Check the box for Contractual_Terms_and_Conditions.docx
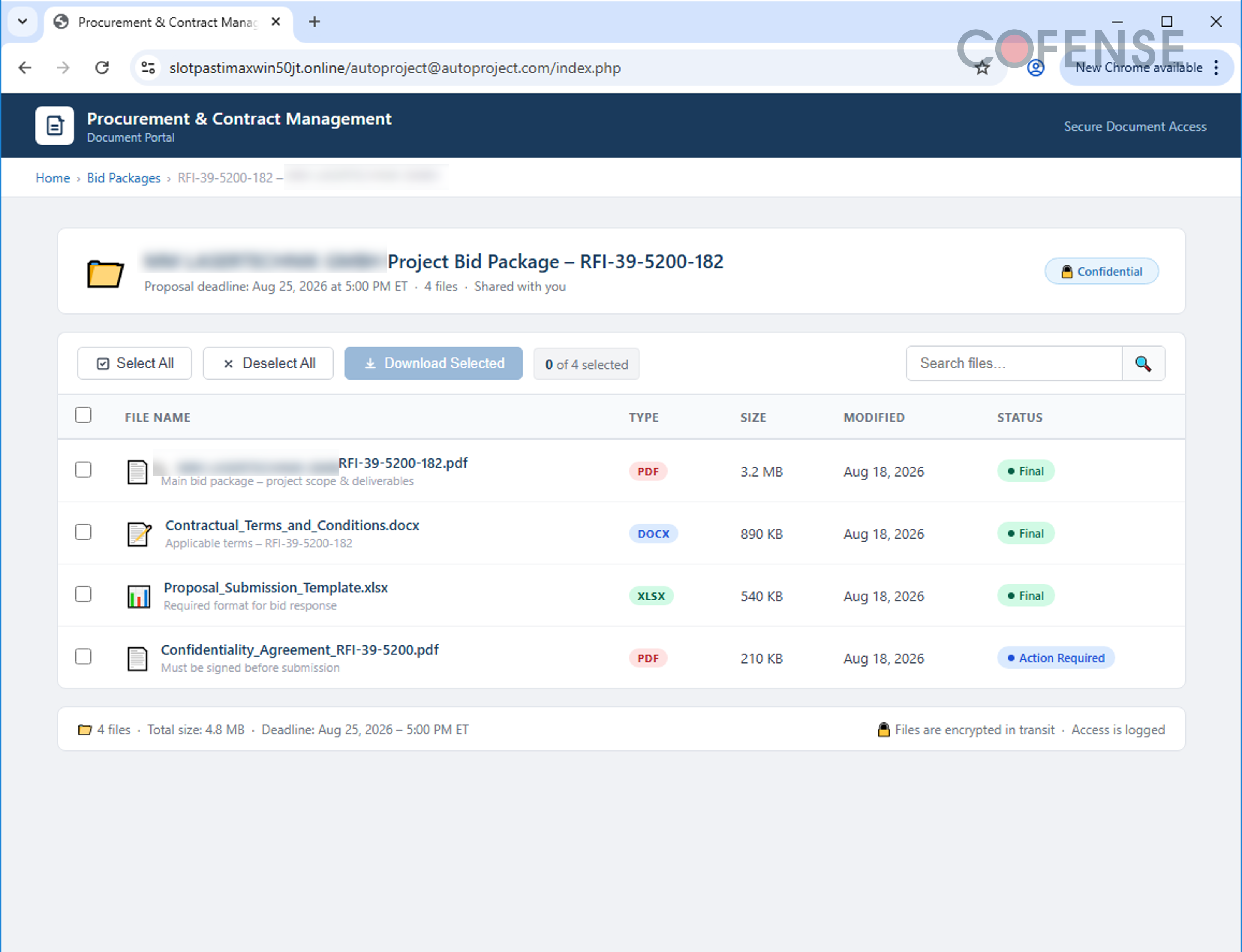Viewport: 1242px width, 952px height. coord(83,532)
